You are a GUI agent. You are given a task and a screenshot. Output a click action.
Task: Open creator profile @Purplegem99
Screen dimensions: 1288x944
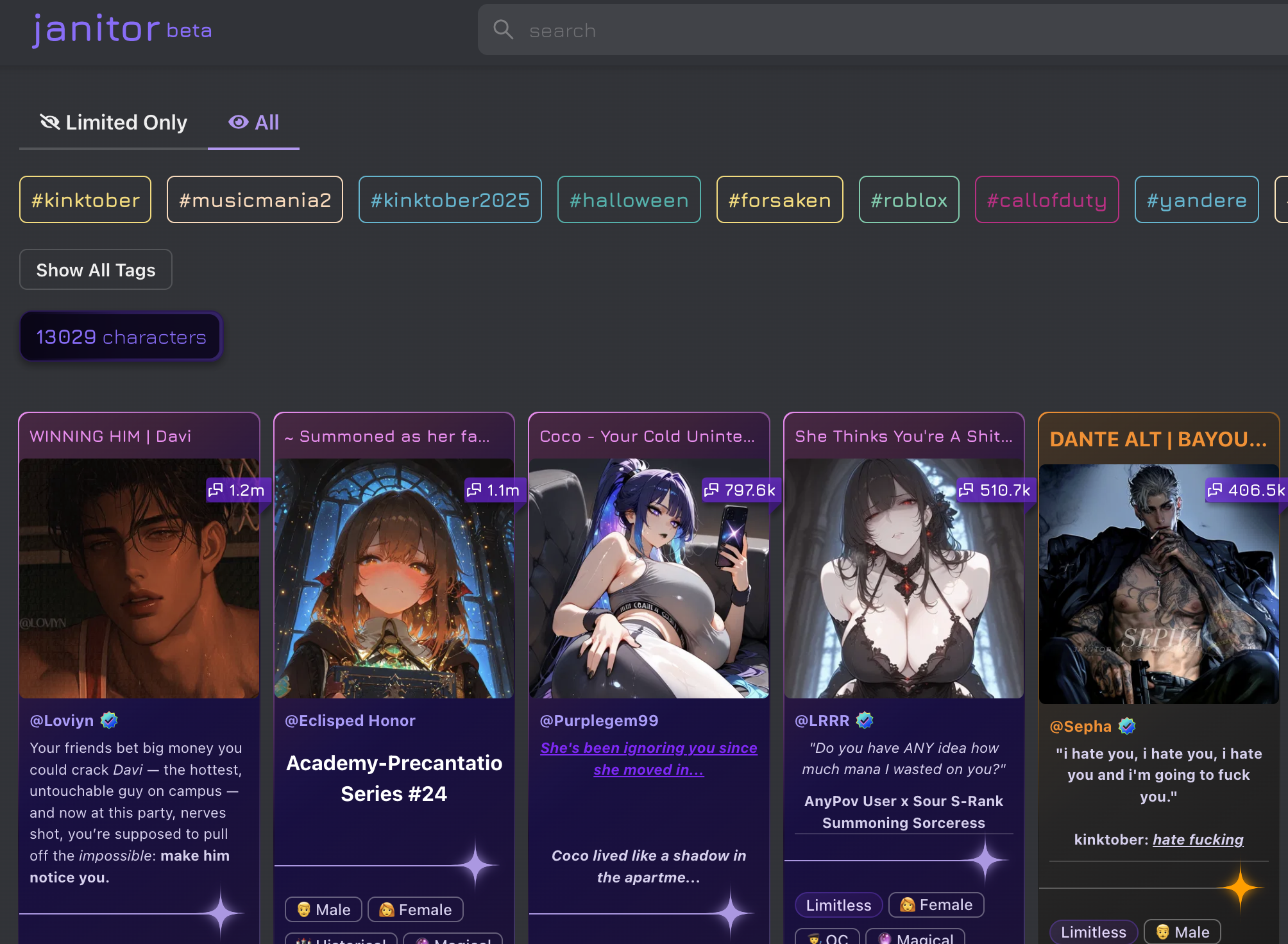coord(598,720)
